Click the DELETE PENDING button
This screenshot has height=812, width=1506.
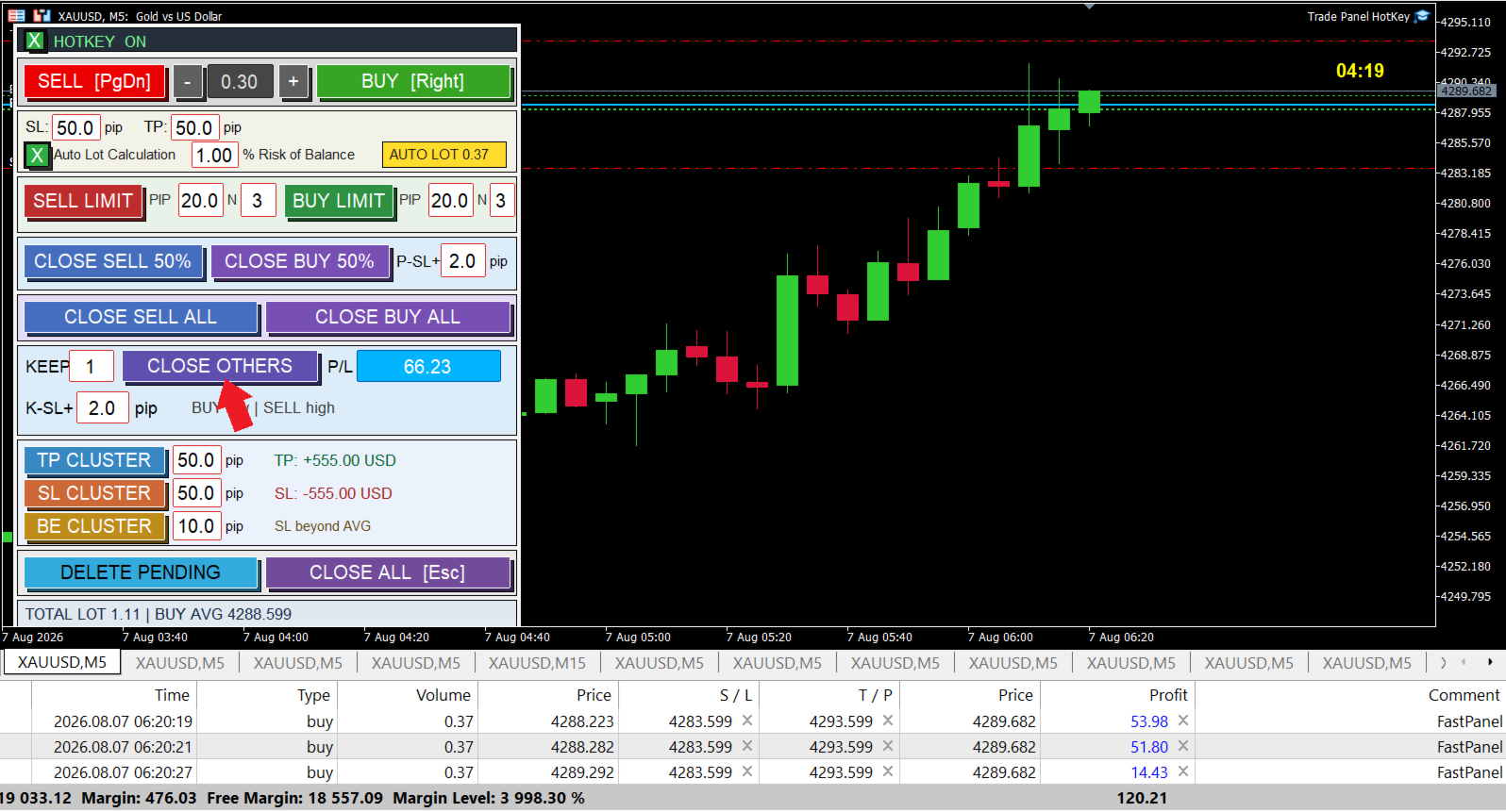[141, 572]
